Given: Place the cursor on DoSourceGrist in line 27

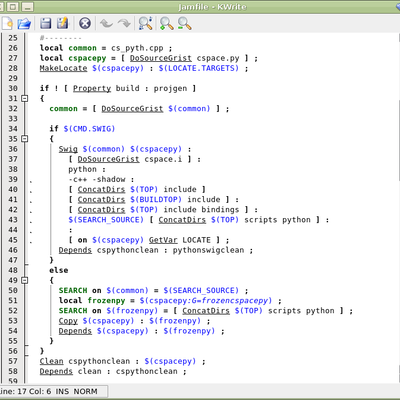Looking at the screenshot, I should pos(161,58).
